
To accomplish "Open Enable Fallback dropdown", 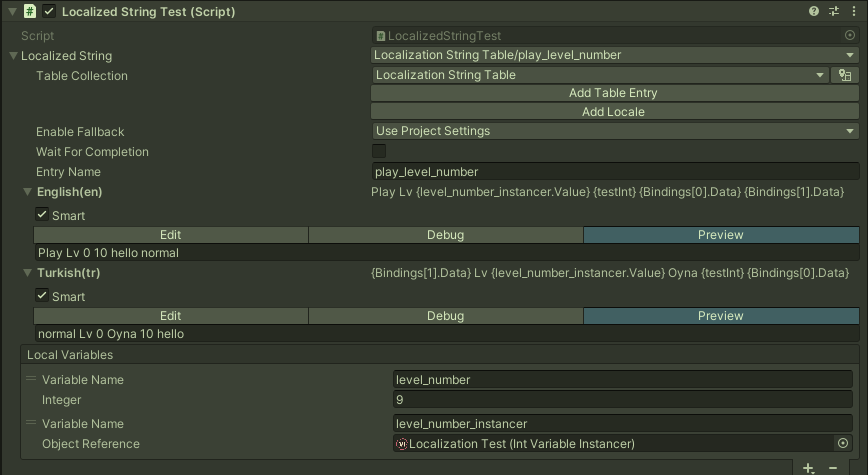I will tap(614, 131).
